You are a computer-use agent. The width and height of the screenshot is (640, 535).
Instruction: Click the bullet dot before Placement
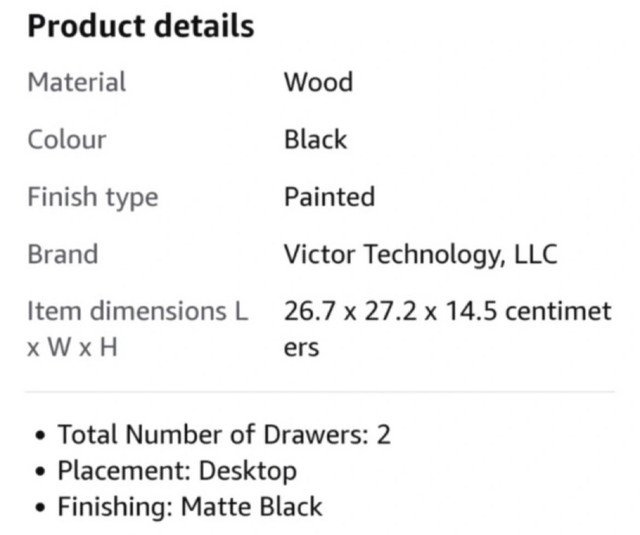point(40,472)
